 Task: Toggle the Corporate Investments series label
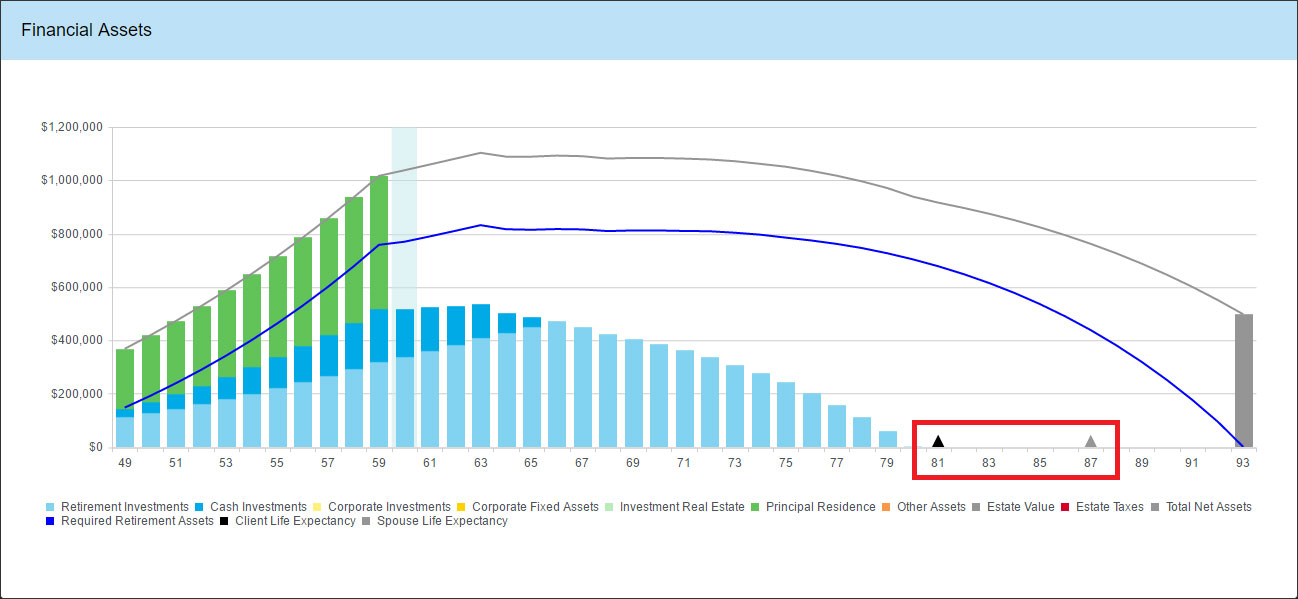click(389, 507)
